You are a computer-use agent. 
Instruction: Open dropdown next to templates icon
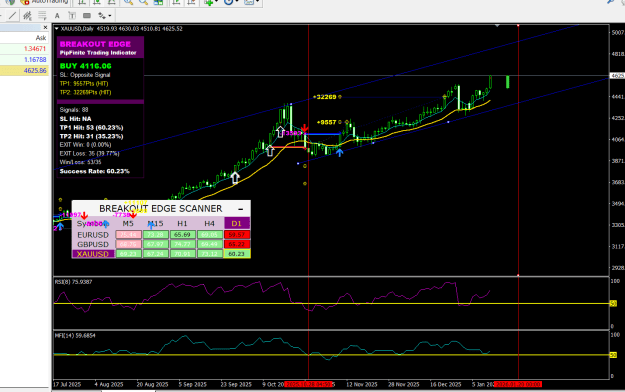coord(257,2)
